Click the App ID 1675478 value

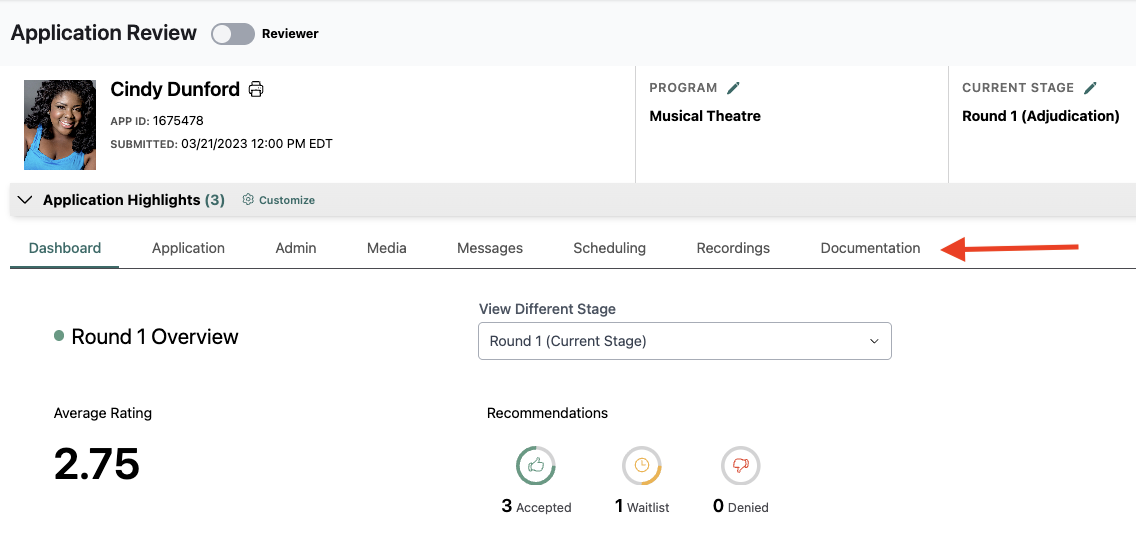[178, 121]
